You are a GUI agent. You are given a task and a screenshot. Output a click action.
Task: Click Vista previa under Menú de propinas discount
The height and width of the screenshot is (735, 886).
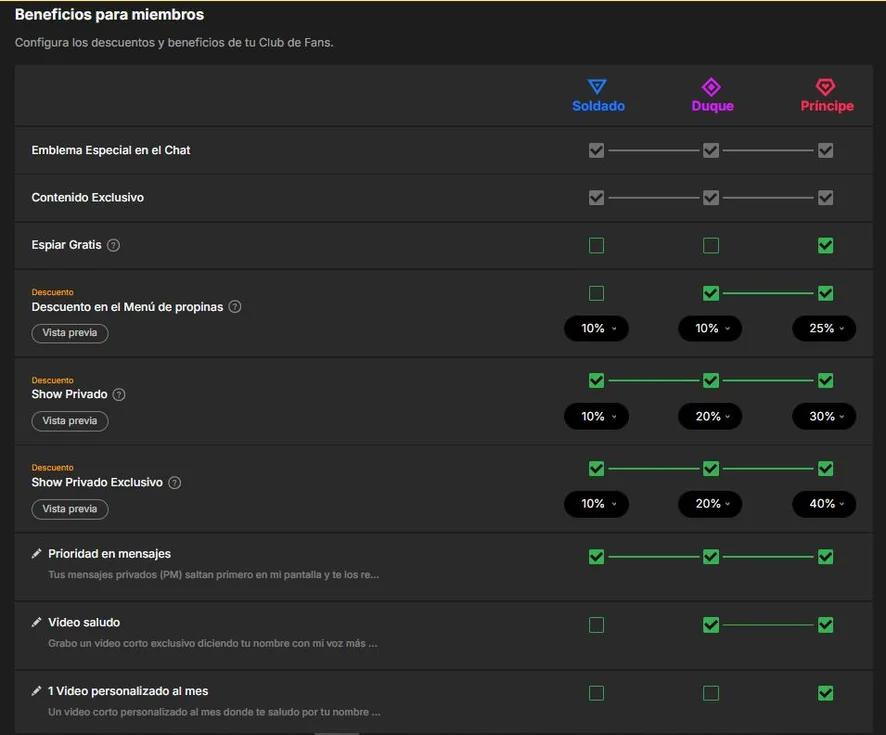(70, 333)
